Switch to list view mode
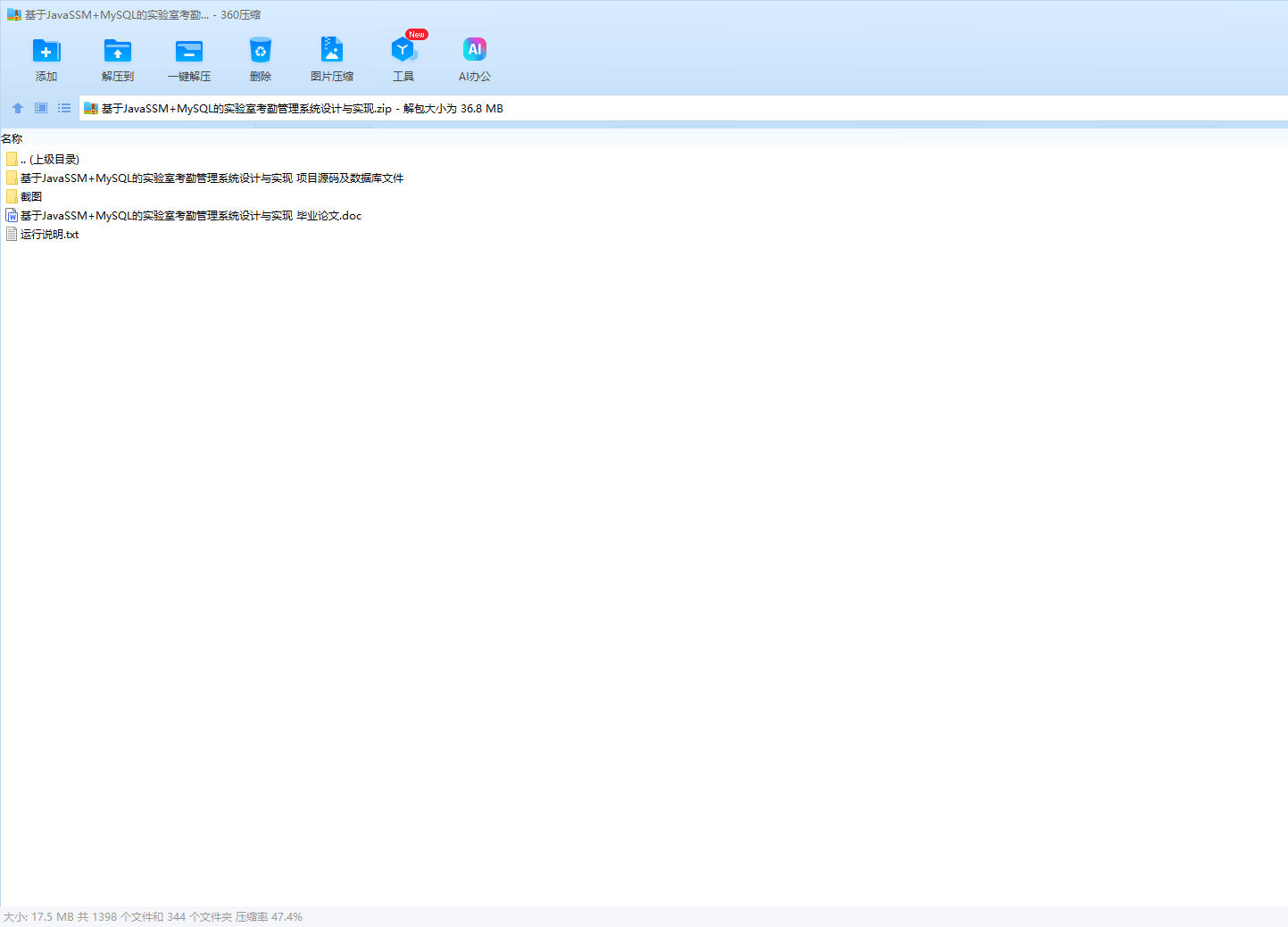The width and height of the screenshot is (1288, 927). click(x=64, y=108)
